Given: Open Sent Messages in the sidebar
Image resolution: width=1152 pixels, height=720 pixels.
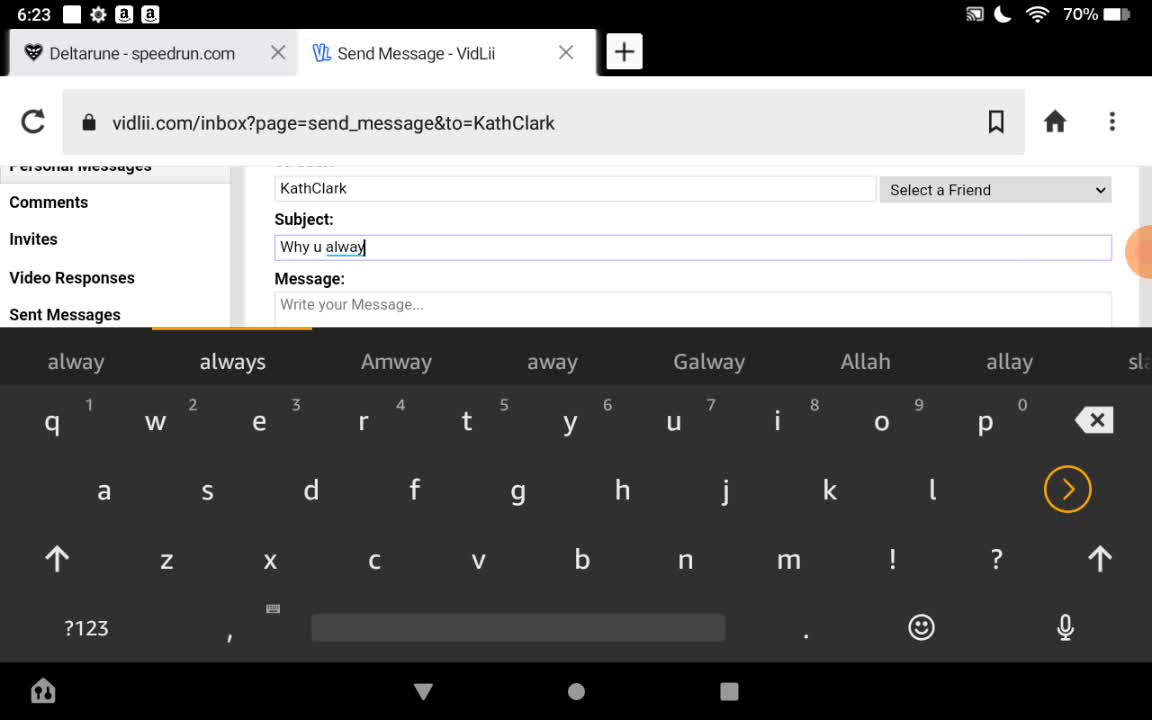Looking at the screenshot, I should 65,314.
